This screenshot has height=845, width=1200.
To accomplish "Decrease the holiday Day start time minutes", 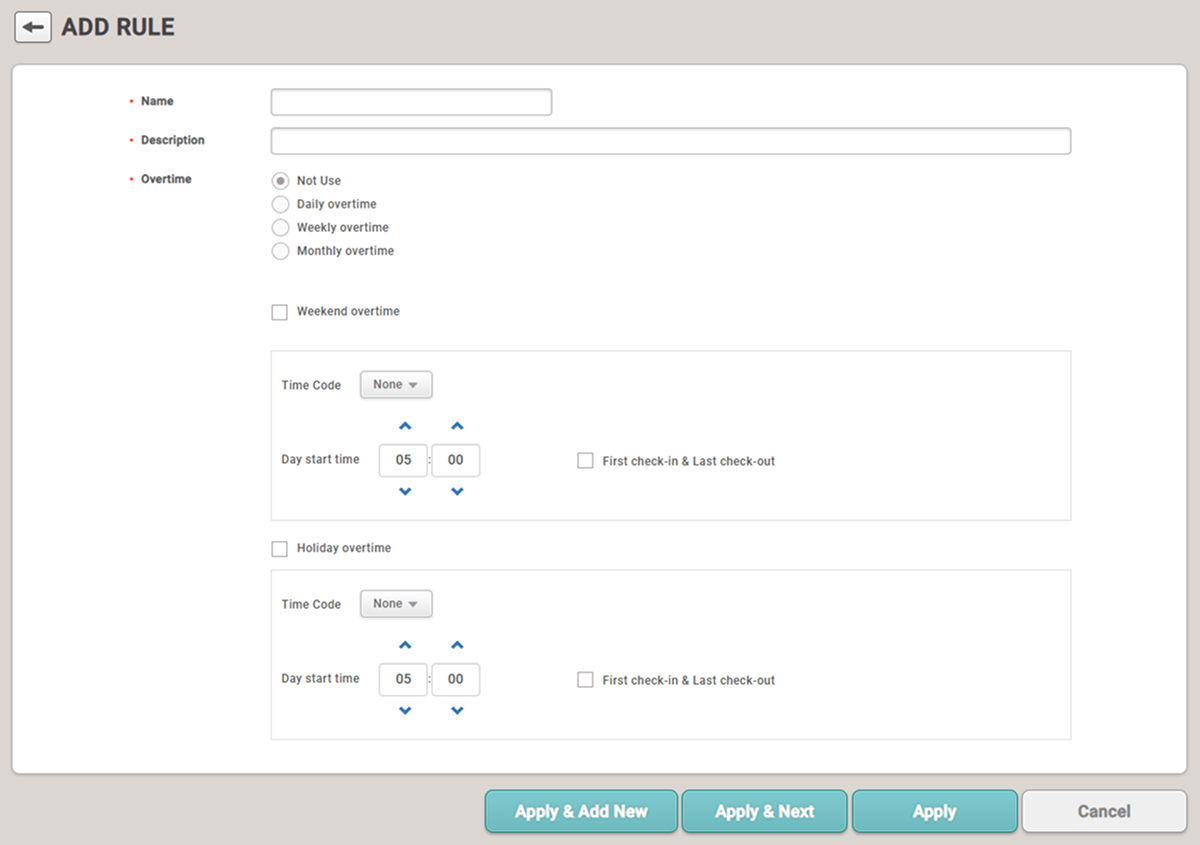I will (x=457, y=711).
